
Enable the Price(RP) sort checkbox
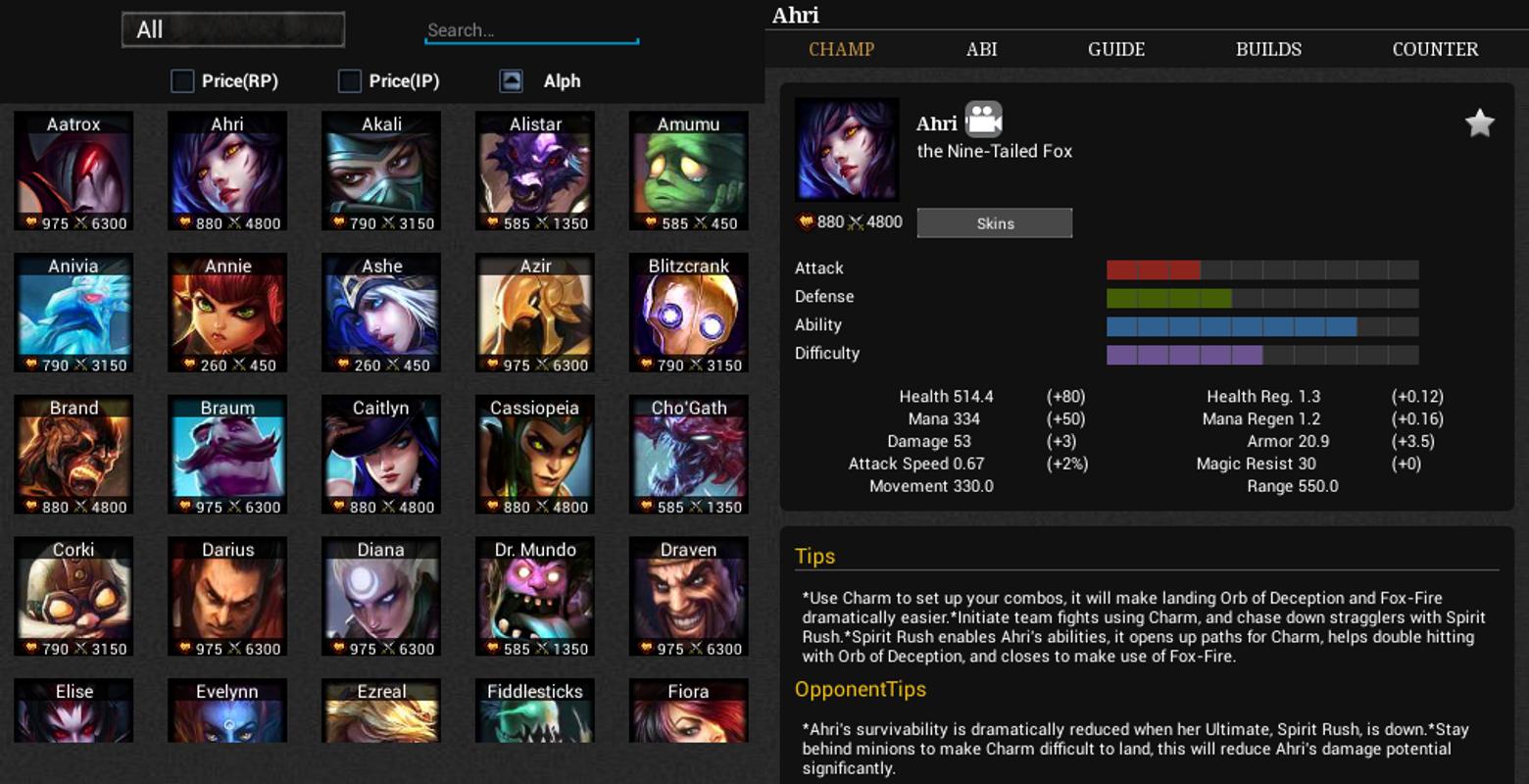pos(182,81)
